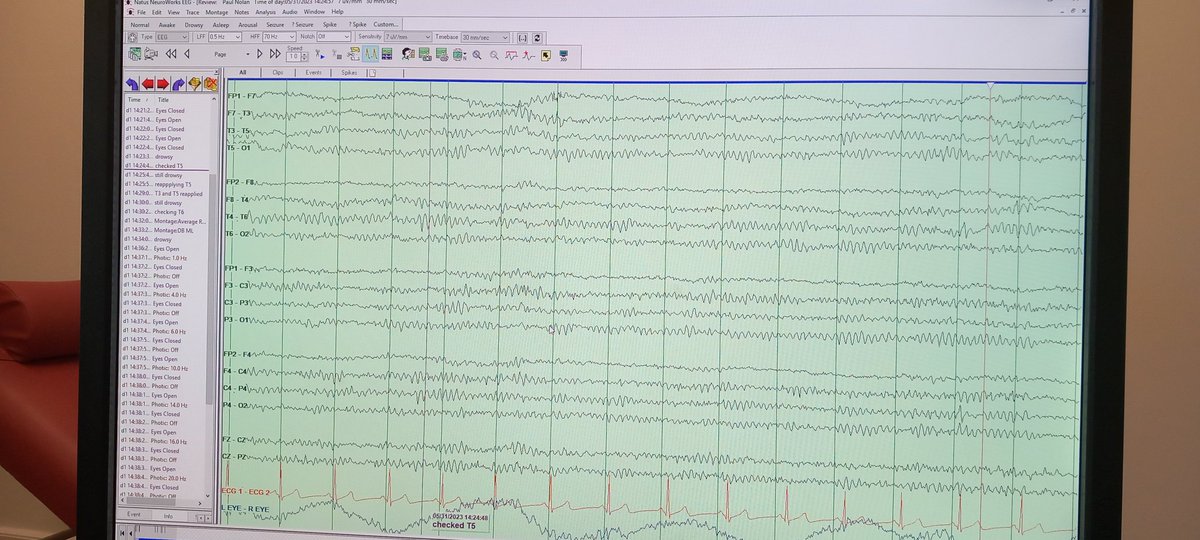
Task: Click the note tag toolbar icon
Action: point(355,54)
